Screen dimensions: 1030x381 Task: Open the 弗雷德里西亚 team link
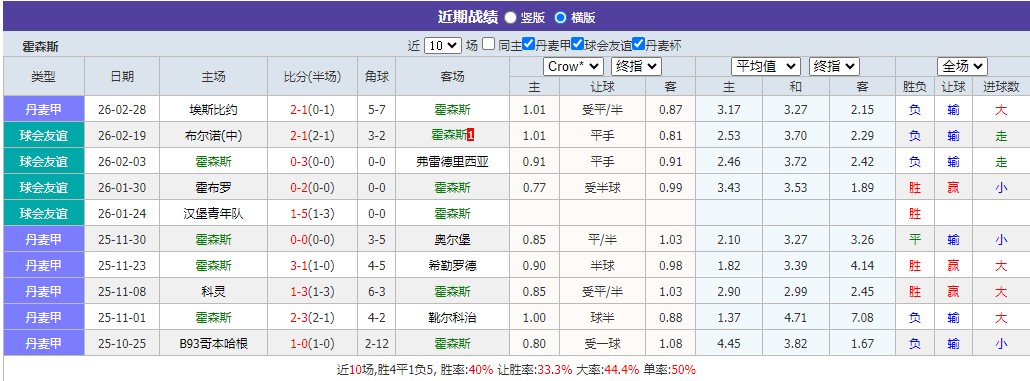(453, 162)
